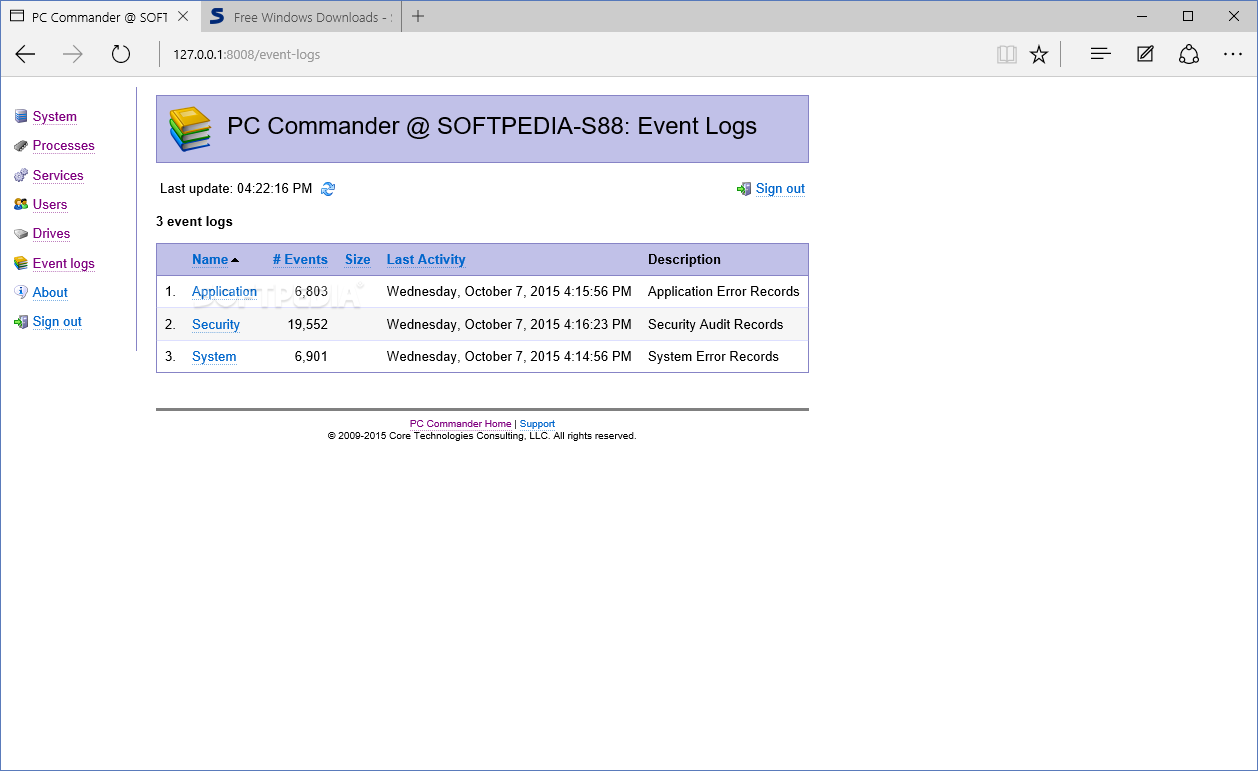
Task: Click the copyright notice in footer
Action: pyautogui.click(x=482, y=436)
